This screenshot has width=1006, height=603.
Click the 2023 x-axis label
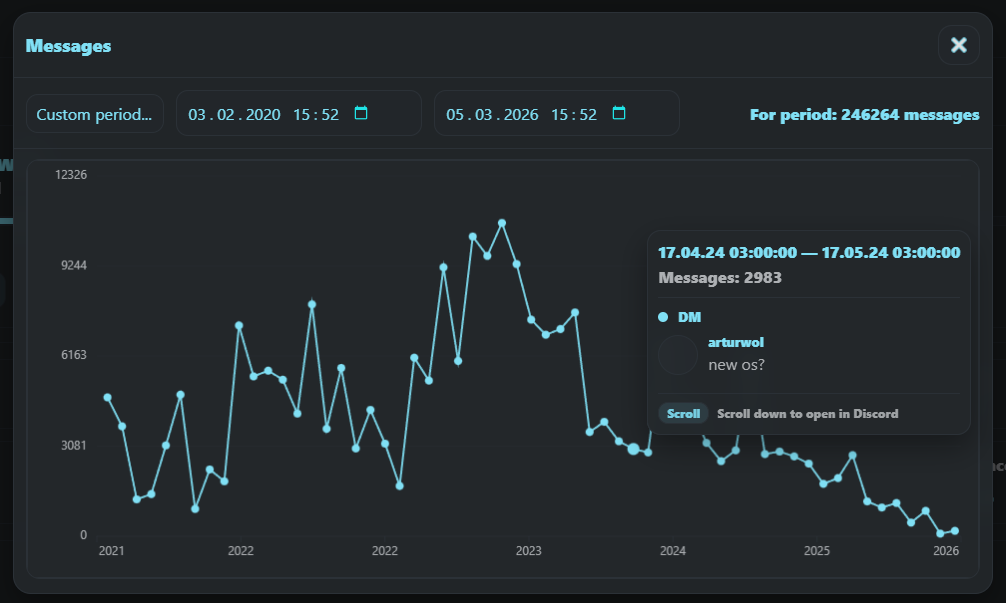(529, 550)
